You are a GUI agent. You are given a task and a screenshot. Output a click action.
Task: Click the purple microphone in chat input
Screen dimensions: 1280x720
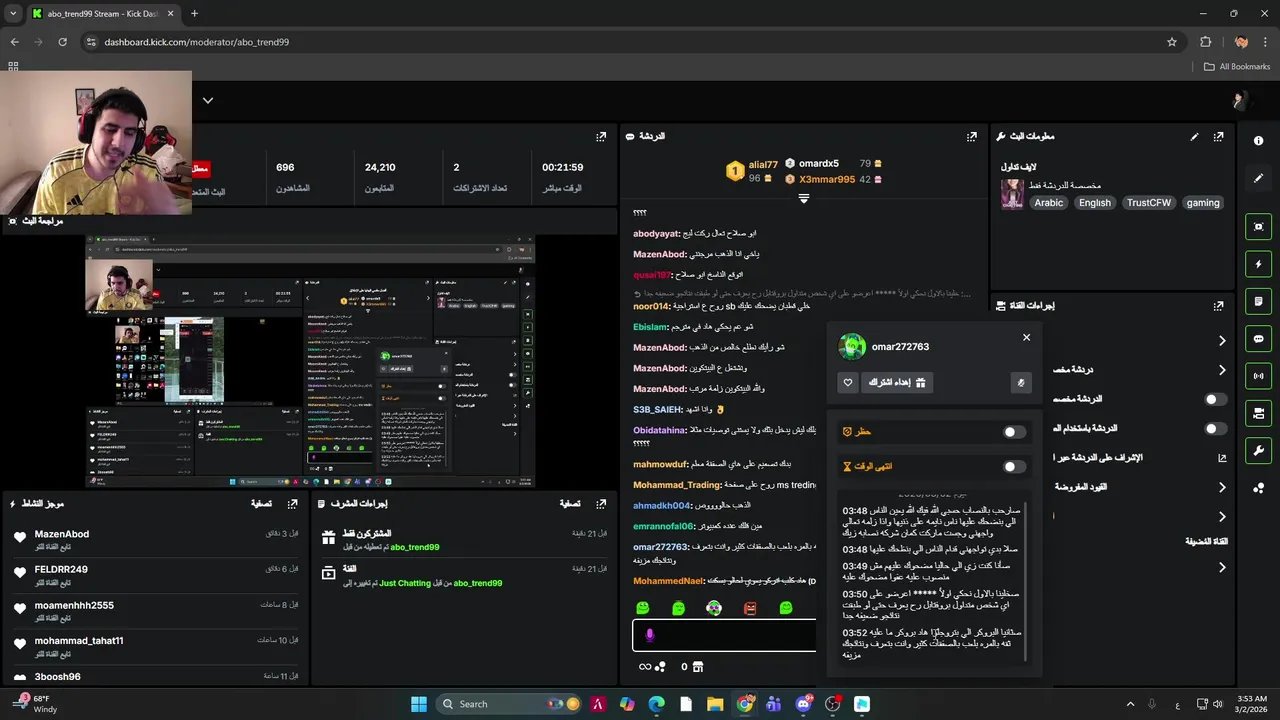click(x=649, y=635)
